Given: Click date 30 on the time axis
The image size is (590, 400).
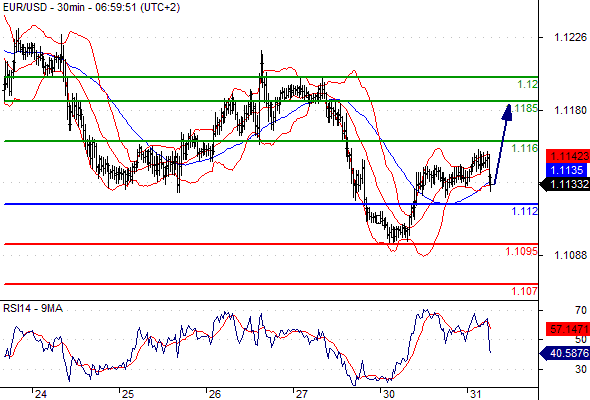Looking at the screenshot, I should [x=389, y=394].
